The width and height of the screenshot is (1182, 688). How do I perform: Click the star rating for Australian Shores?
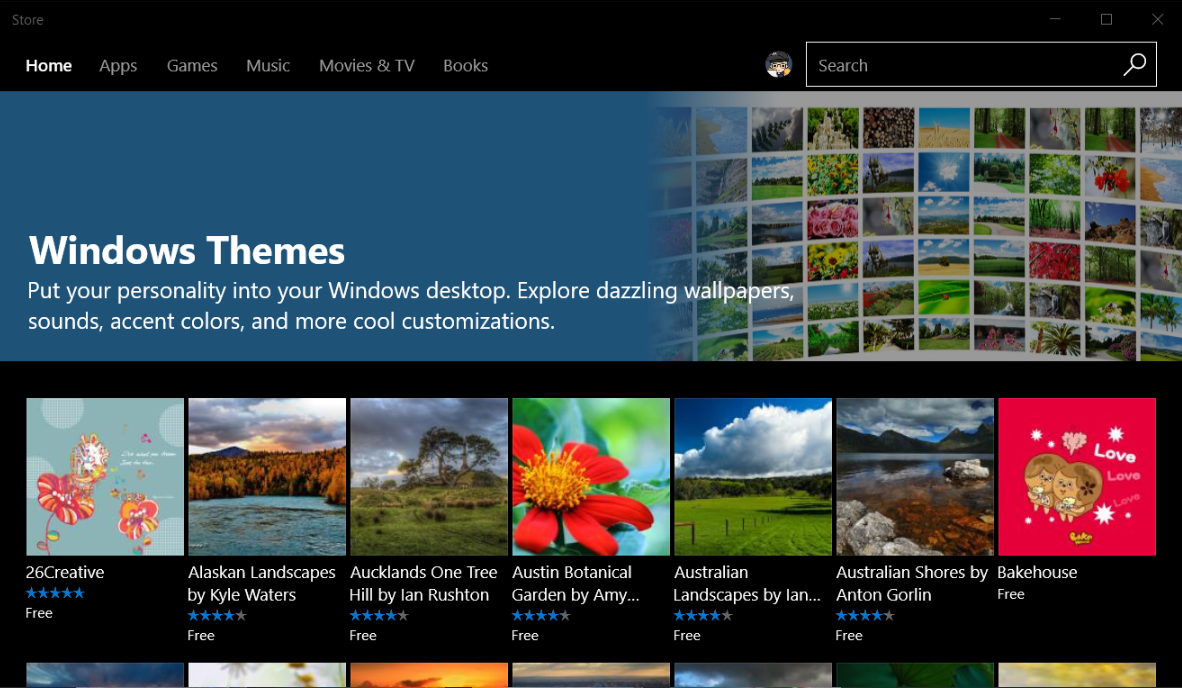coord(865,616)
